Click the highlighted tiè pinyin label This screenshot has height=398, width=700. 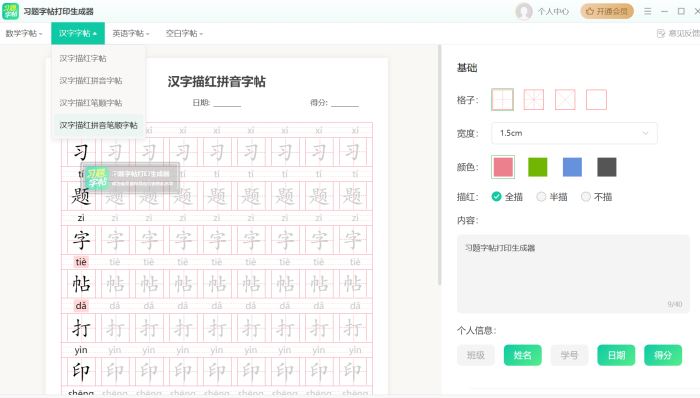point(81,262)
